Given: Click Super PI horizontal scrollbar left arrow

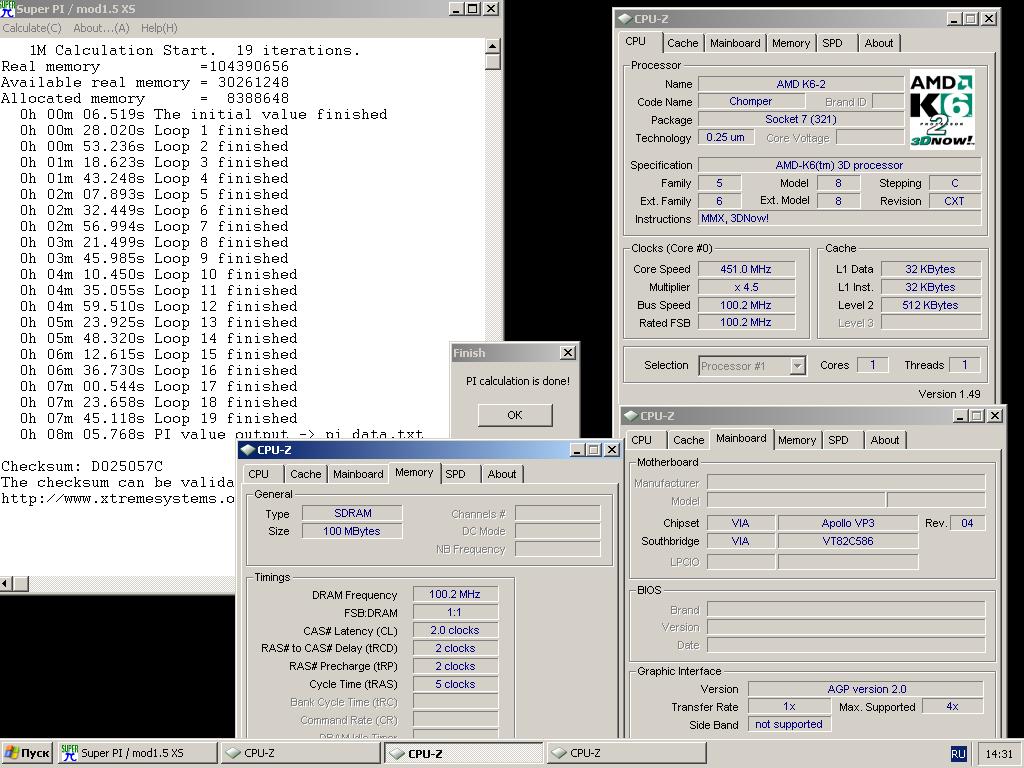Looking at the screenshot, I should (x=7, y=583).
